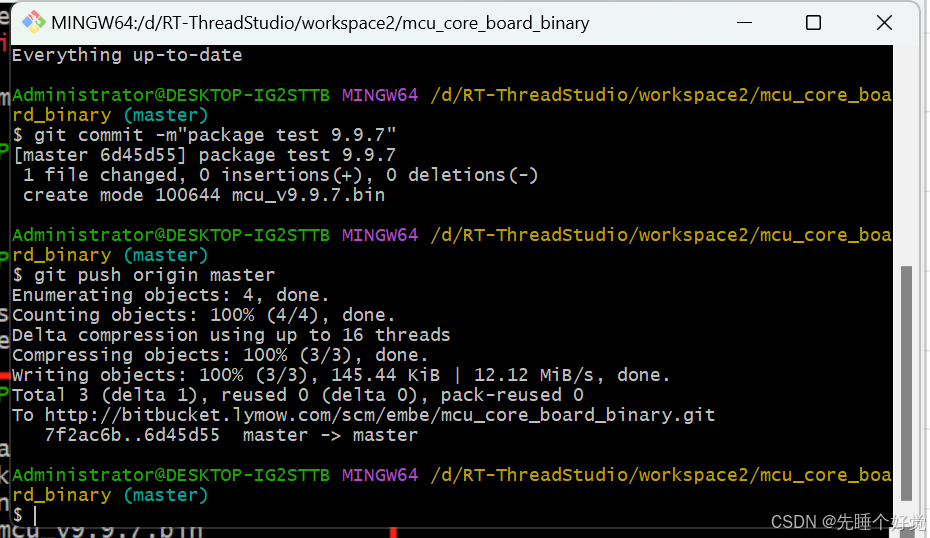Click '7f2ac6b..6d45d55 master -> master' line
The image size is (930, 538).
[x=231, y=435]
